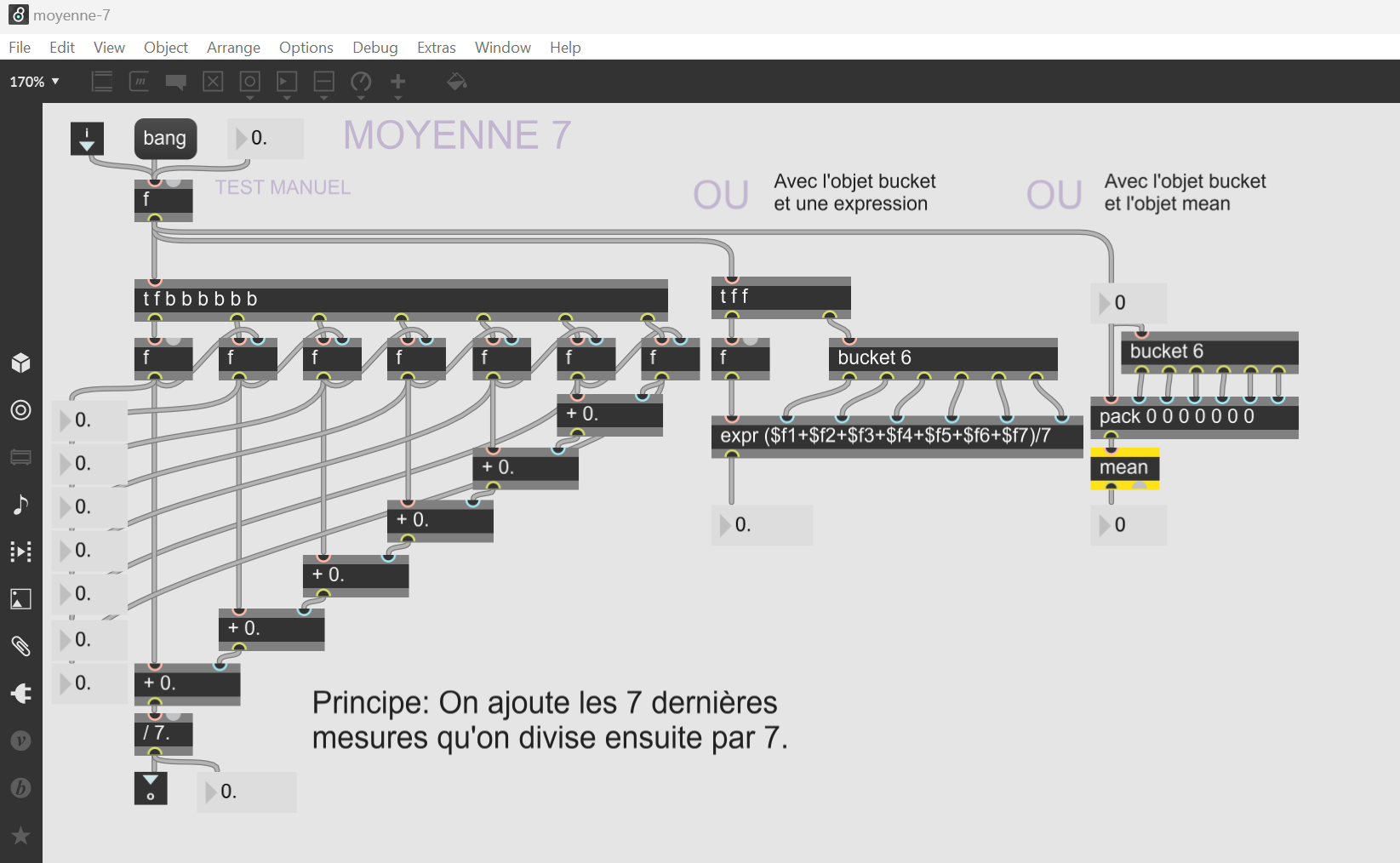Open the Help menu
This screenshot has height=863, width=1400.
coord(565,48)
